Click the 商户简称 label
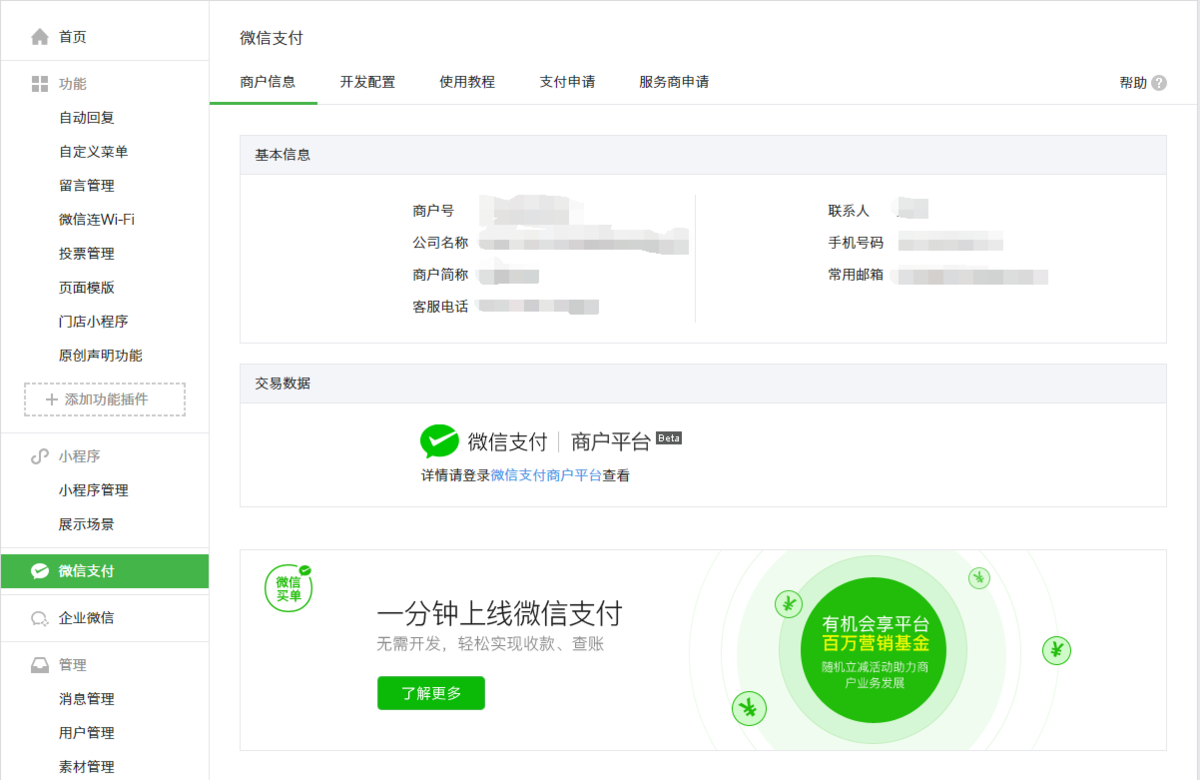This screenshot has height=780, width=1200. point(440,275)
